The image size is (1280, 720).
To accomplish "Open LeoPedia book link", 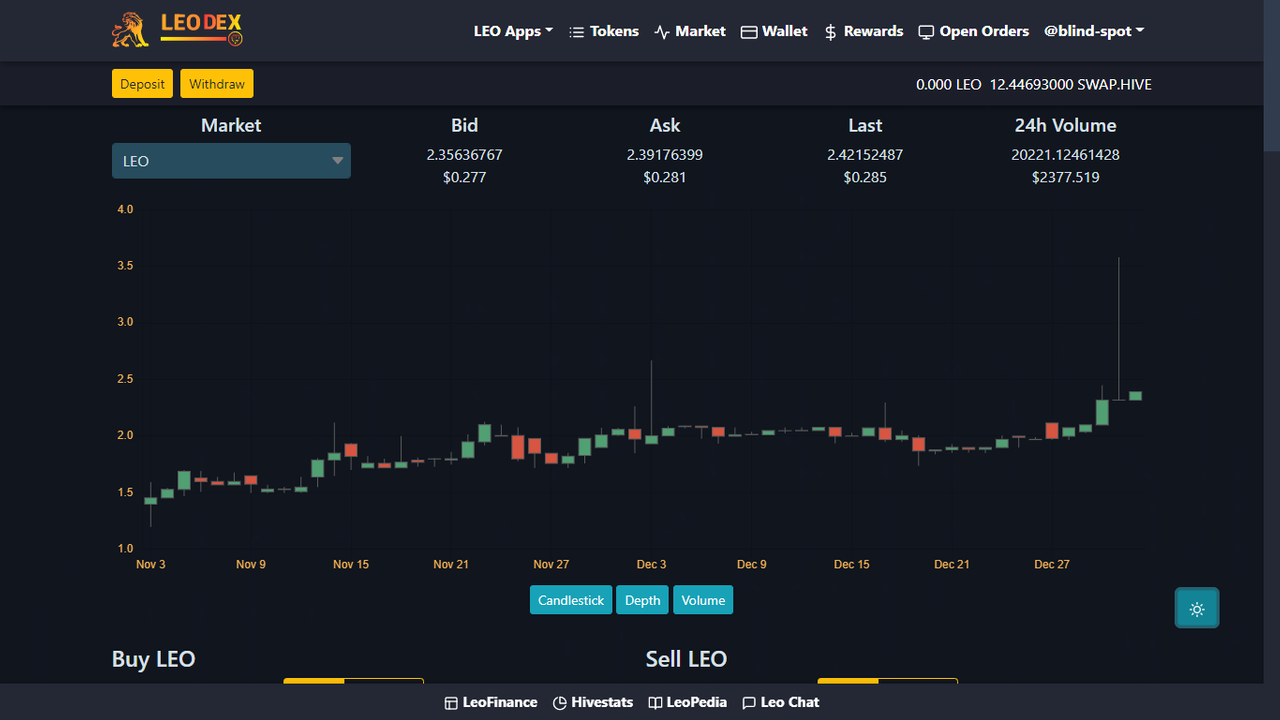I will [655, 703].
